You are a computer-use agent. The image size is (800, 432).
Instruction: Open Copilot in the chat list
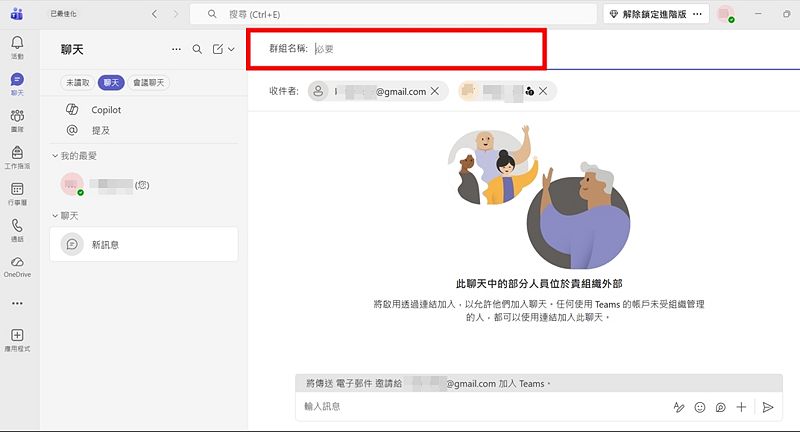pos(144,110)
